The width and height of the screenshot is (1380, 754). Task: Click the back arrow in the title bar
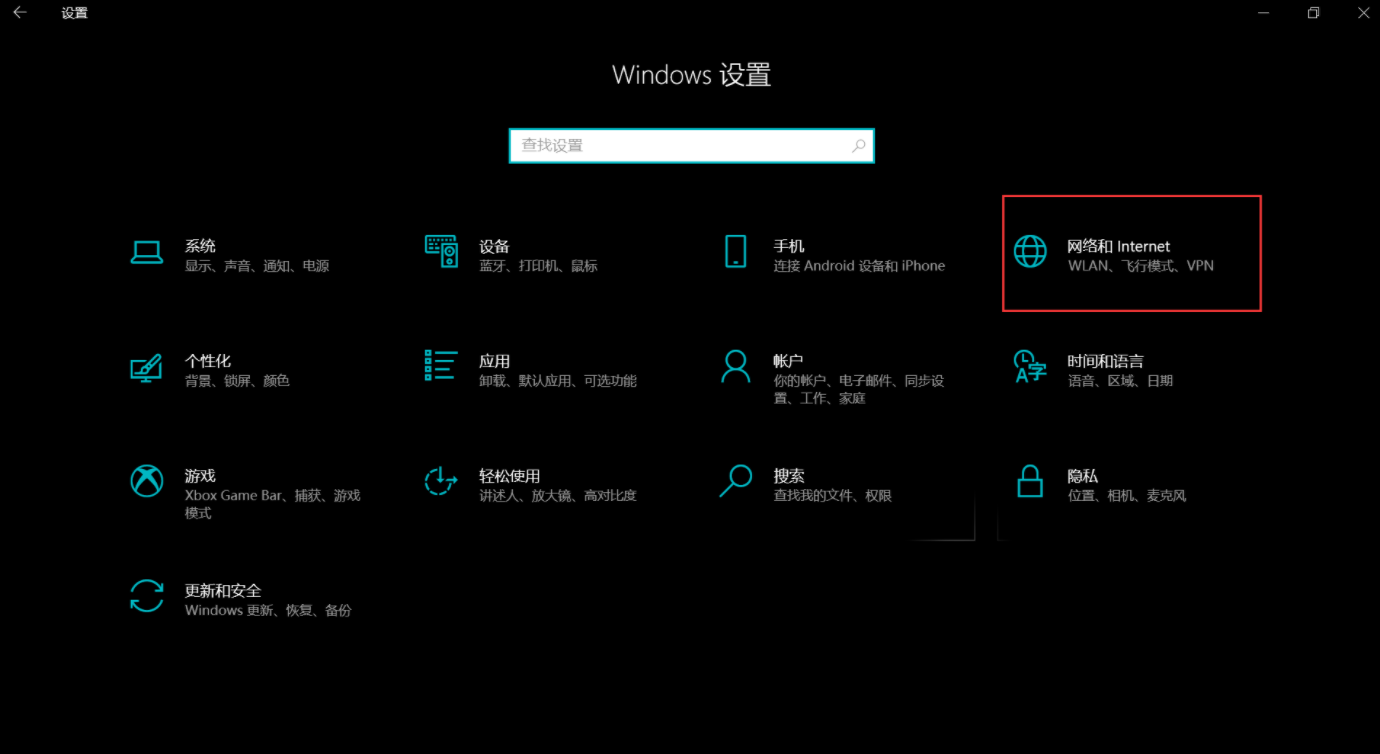pyautogui.click(x=19, y=13)
